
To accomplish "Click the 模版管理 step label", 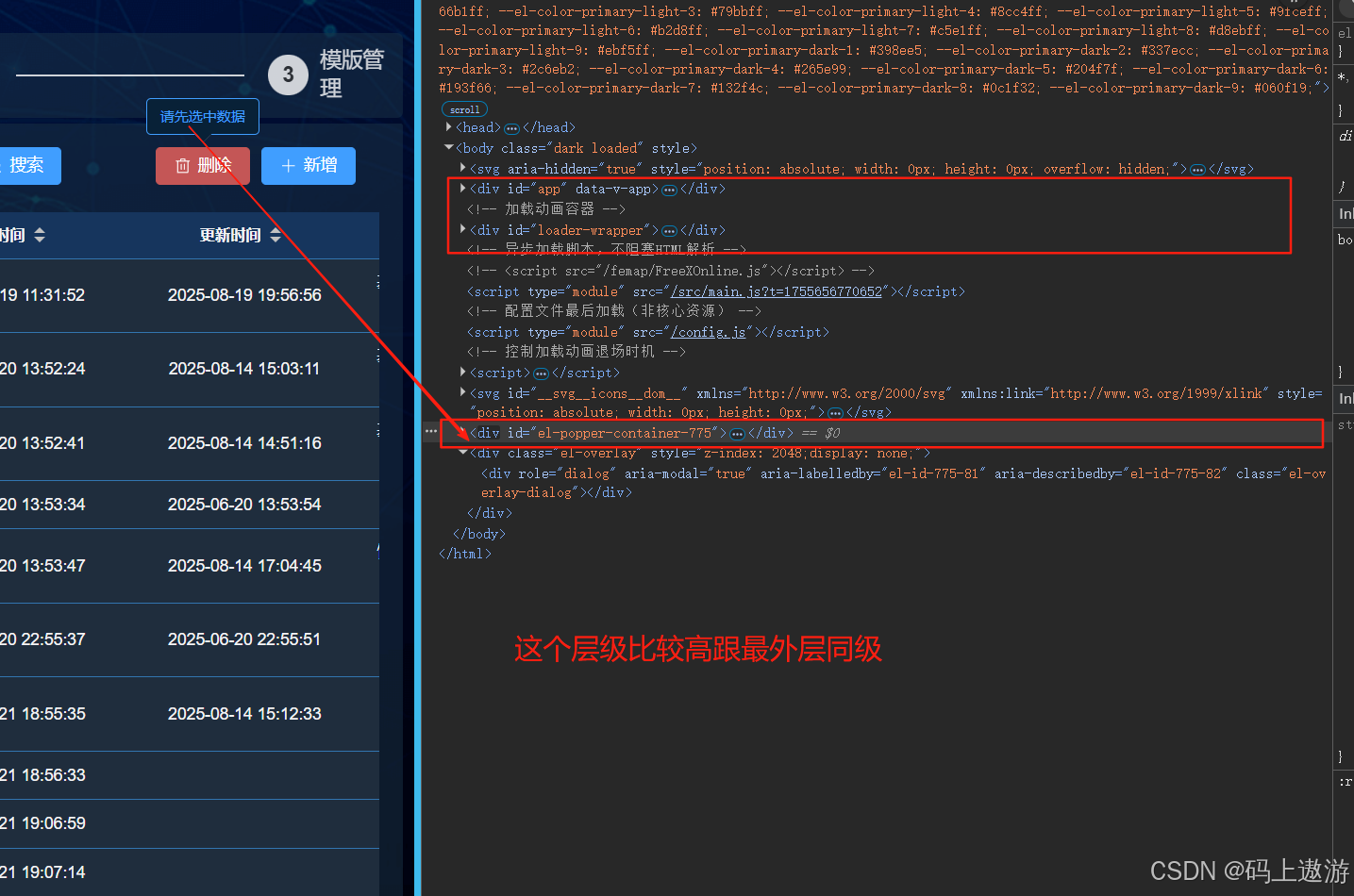I will pos(351,74).
